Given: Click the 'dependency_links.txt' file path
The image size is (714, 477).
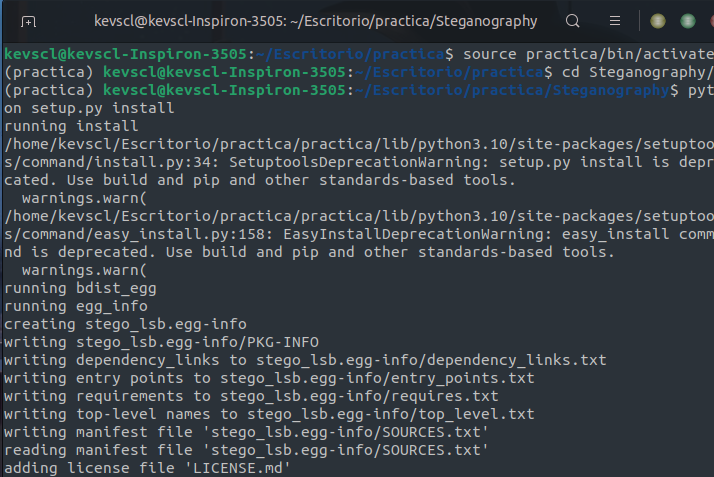Looking at the screenshot, I should coord(431,360).
